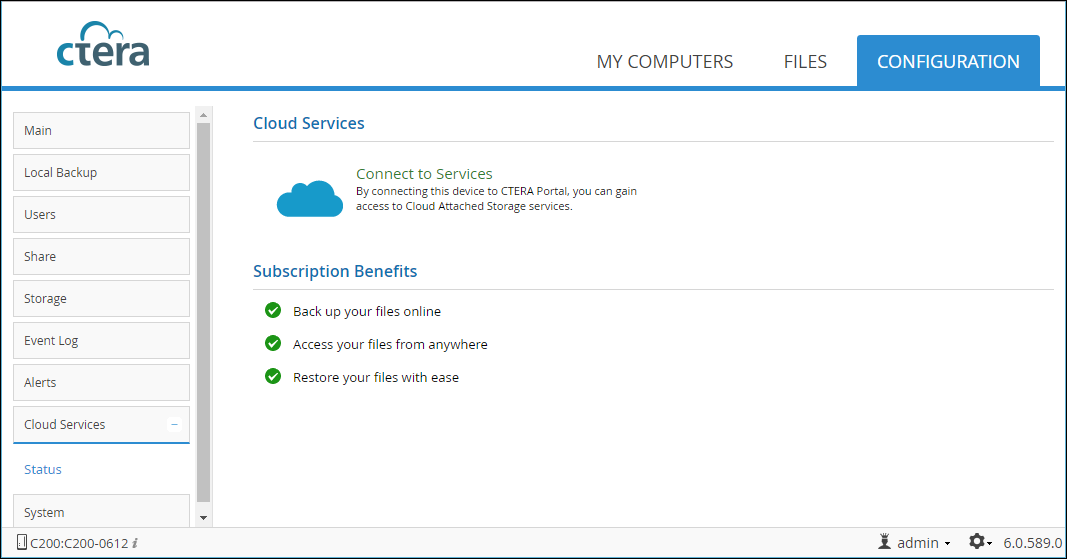Screen dimensions: 1067x559
Task: Click sidebar scrollbar down arrow
Action: pyautogui.click(x=203, y=518)
